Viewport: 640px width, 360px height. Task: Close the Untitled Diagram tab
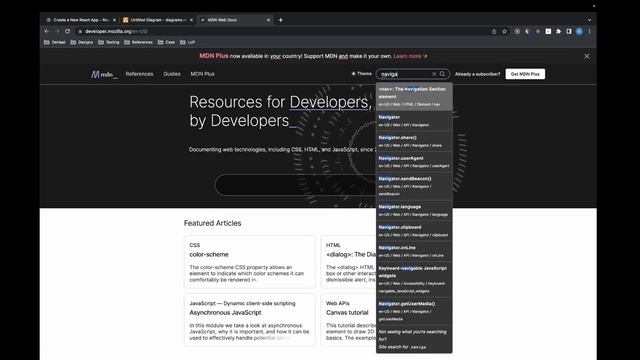pyautogui.click(x=191, y=20)
